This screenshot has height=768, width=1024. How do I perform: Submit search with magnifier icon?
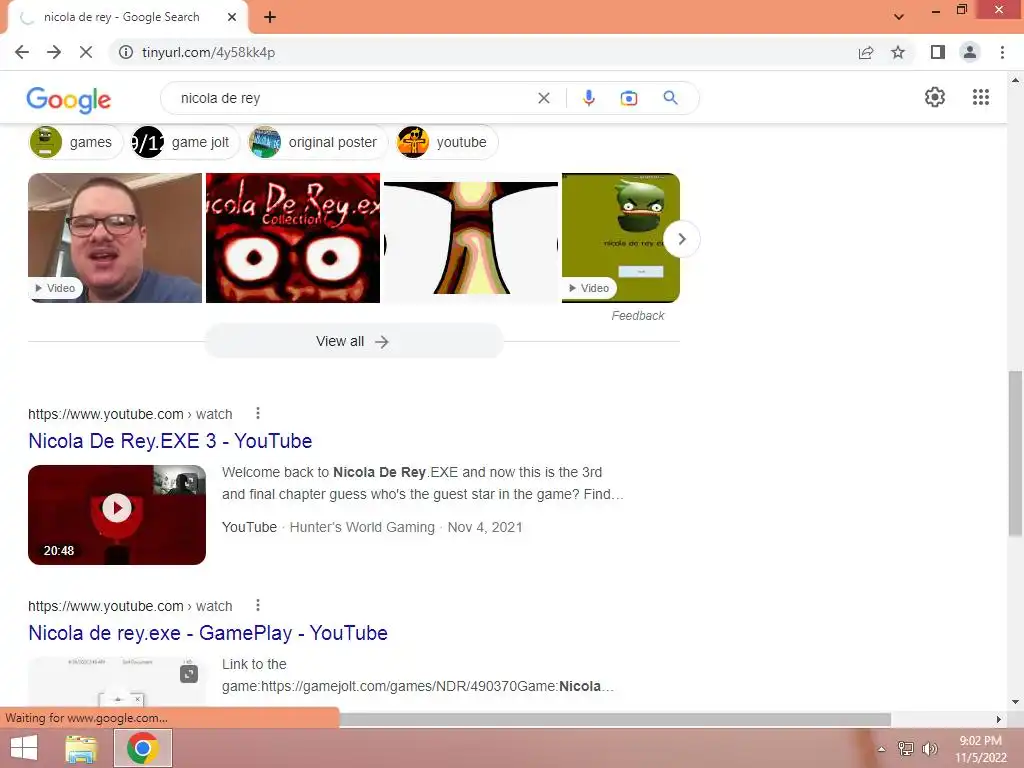click(x=670, y=98)
